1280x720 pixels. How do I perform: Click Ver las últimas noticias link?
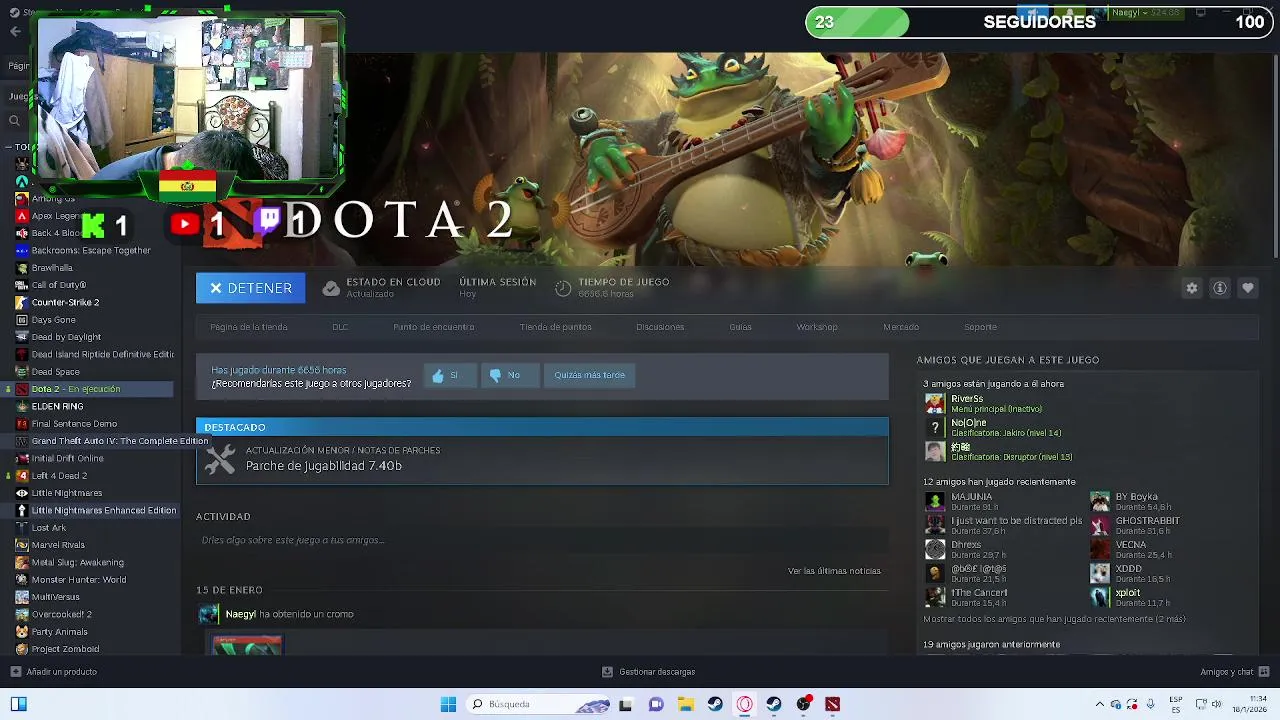(x=834, y=571)
